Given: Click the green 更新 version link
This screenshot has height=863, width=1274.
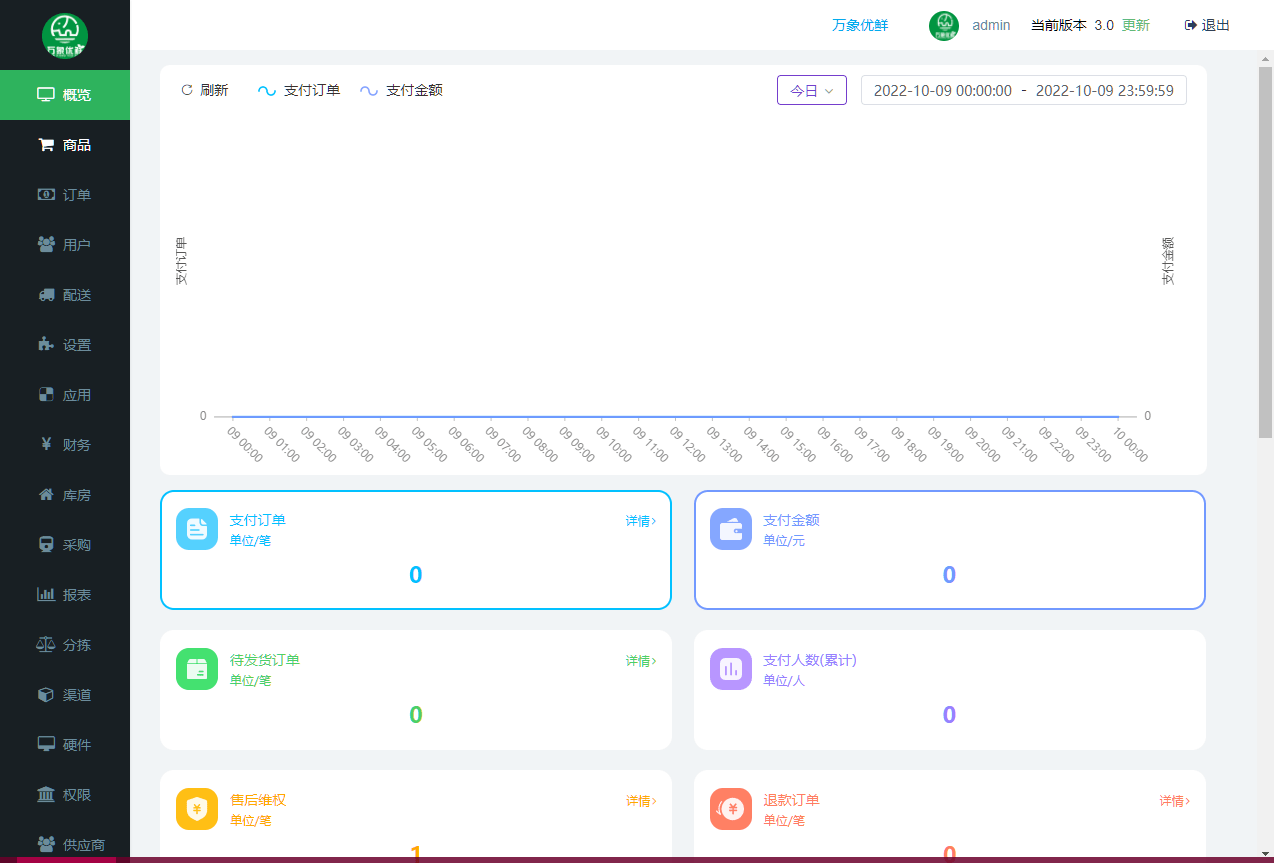Looking at the screenshot, I should click(1135, 25).
